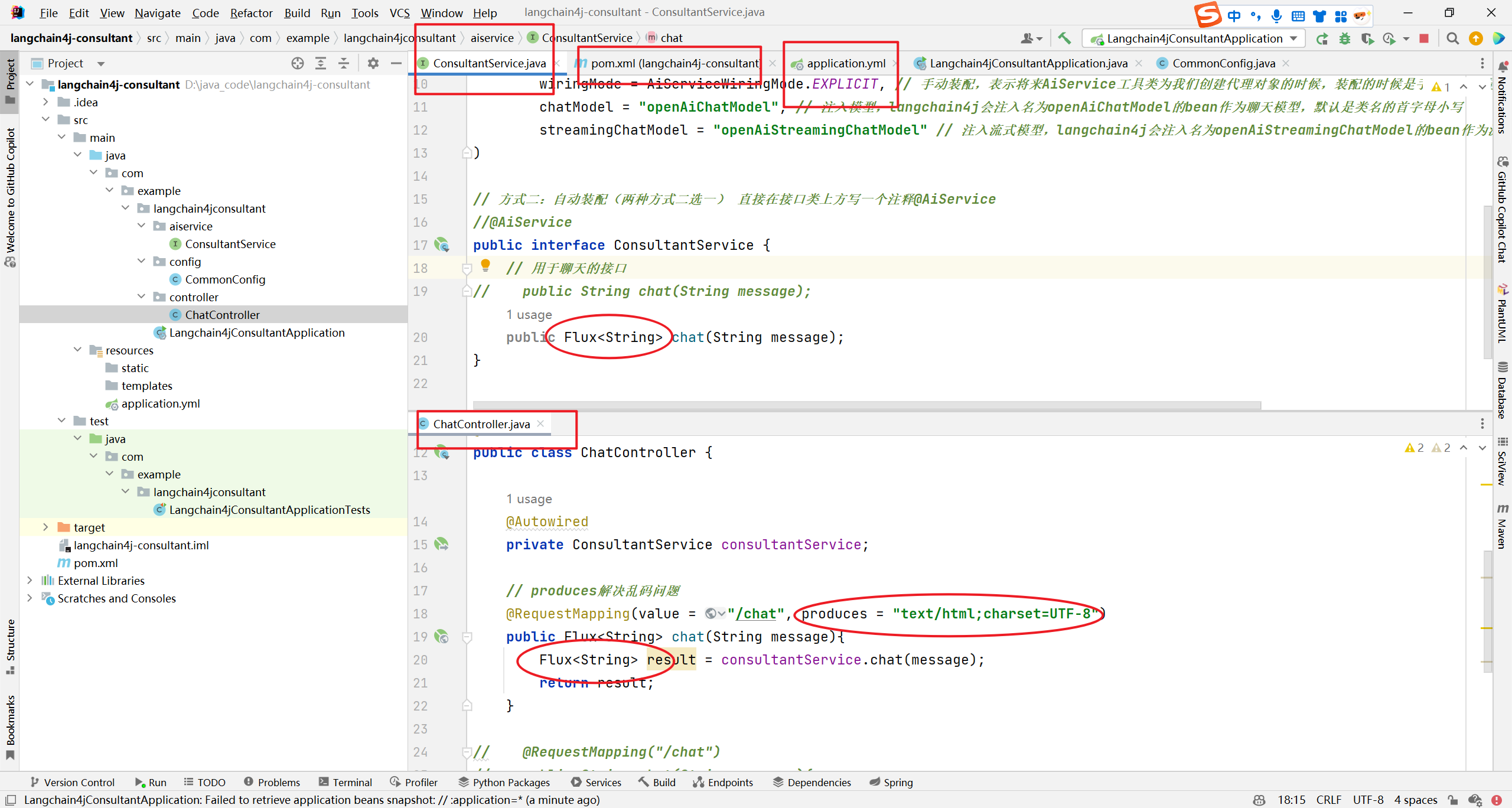Click the horizontal scrollbar of top editor

tap(866, 405)
